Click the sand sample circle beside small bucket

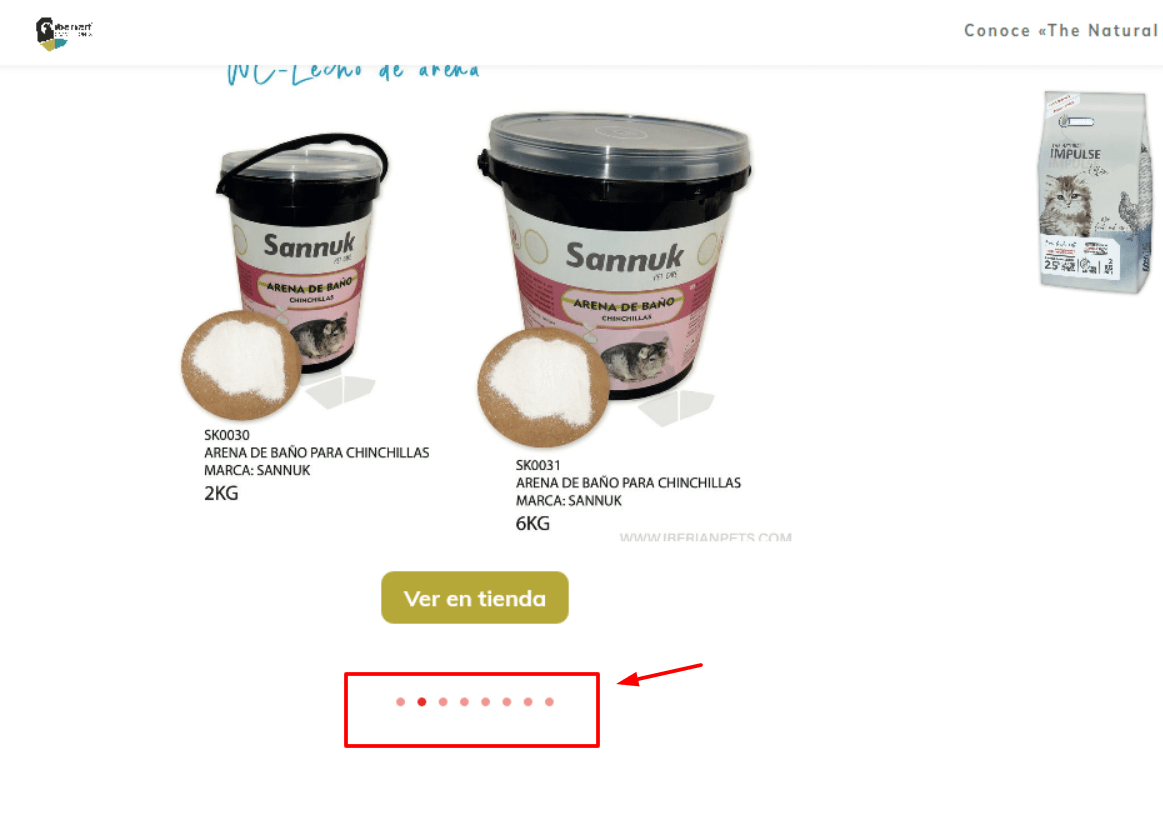241,365
